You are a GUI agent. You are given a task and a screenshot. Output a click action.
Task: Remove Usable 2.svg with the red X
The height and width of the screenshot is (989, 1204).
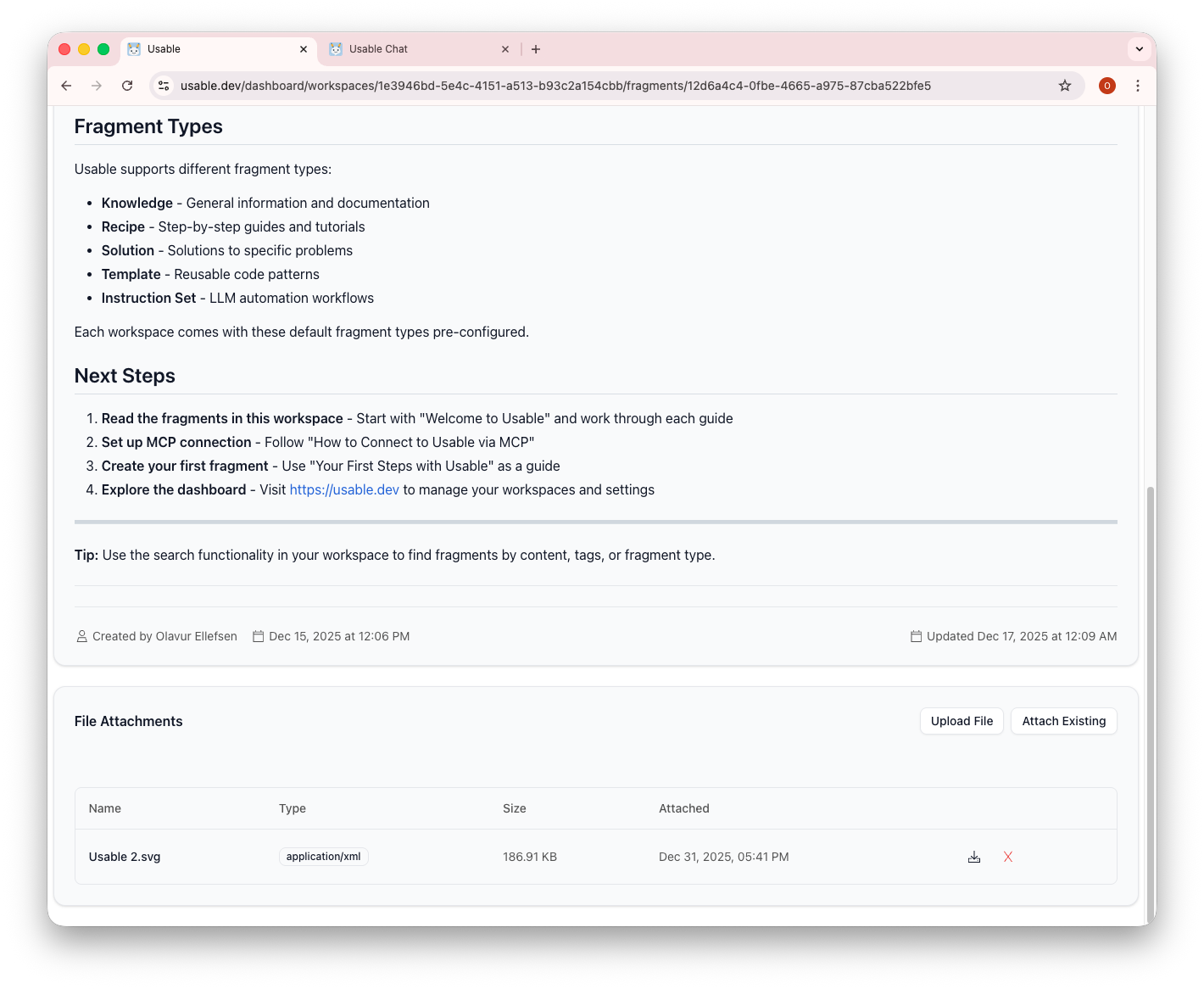coord(1007,857)
